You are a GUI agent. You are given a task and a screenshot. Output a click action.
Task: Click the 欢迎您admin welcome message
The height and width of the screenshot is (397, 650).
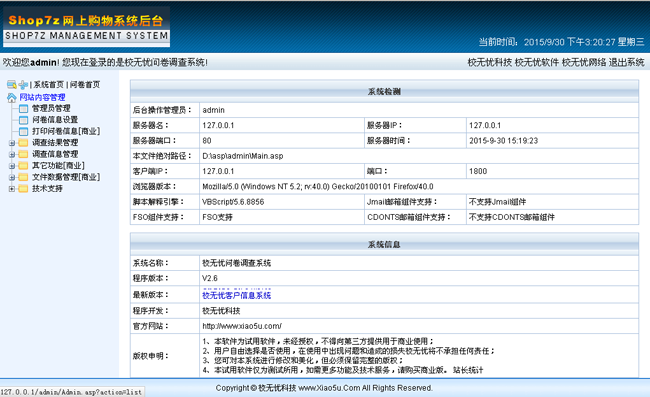(x=105, y=63)
